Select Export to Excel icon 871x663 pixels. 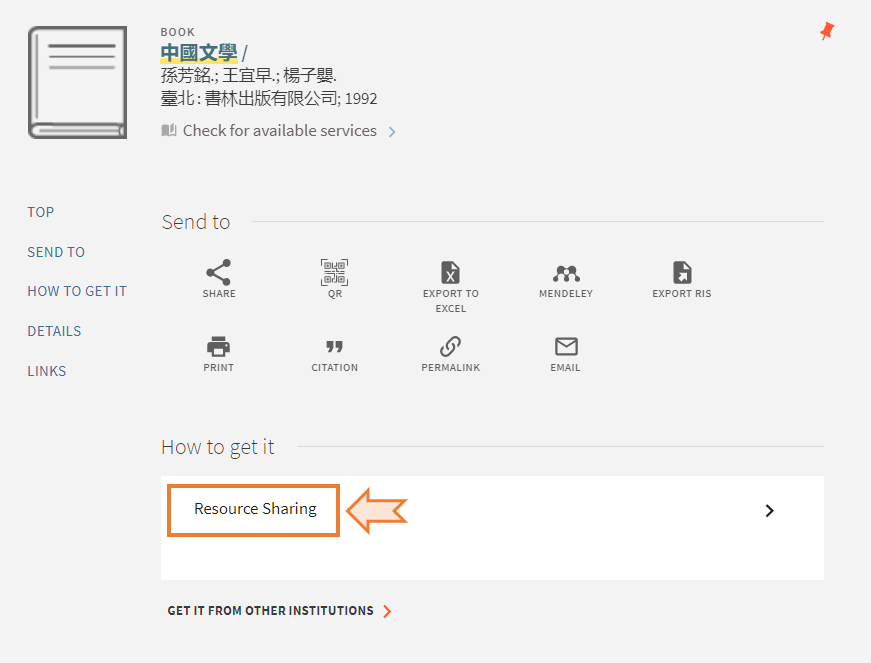(450, 273)
